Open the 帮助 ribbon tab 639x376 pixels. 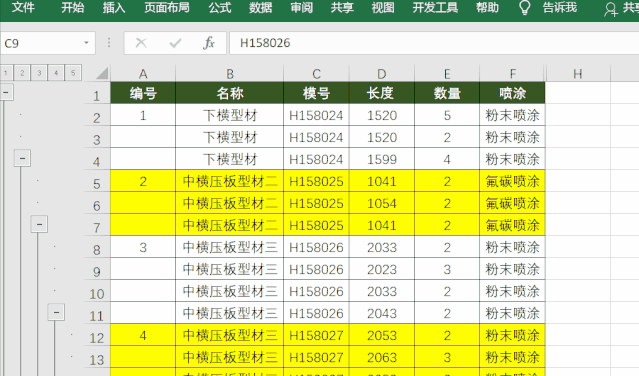(x=487, y=7)
